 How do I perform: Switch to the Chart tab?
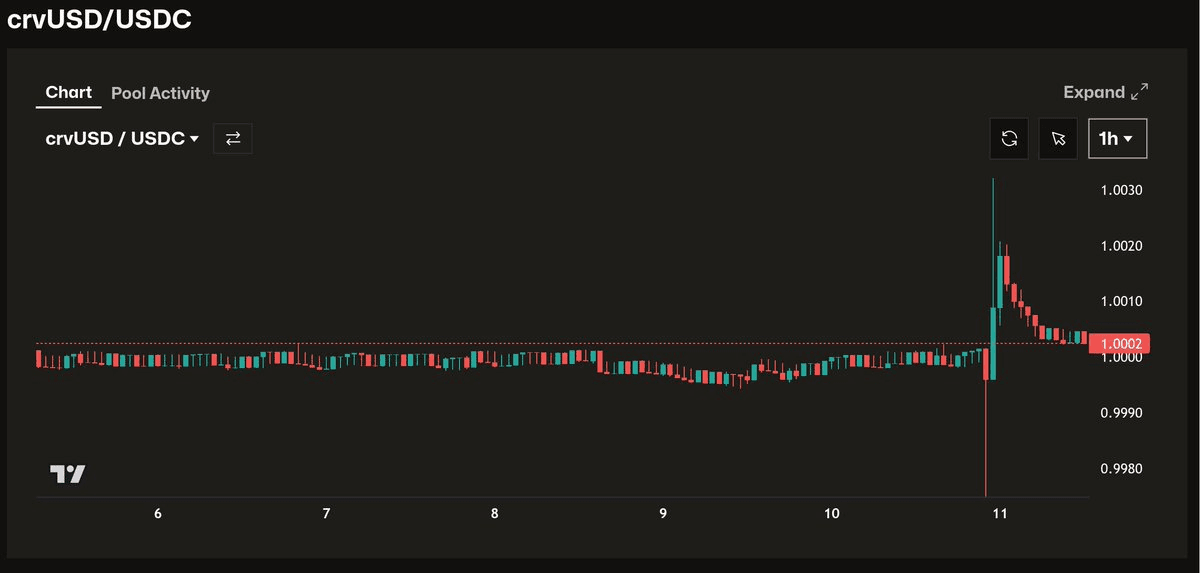(x=69, y=92)
